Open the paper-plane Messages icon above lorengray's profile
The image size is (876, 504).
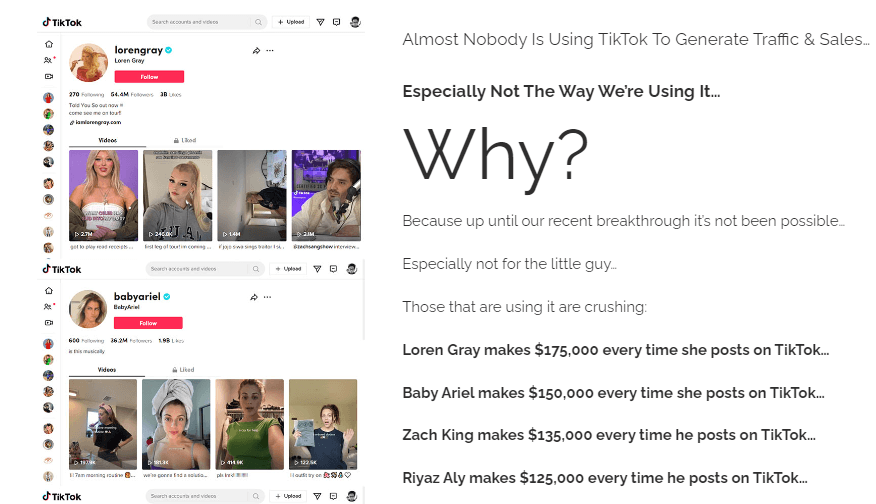320,21
